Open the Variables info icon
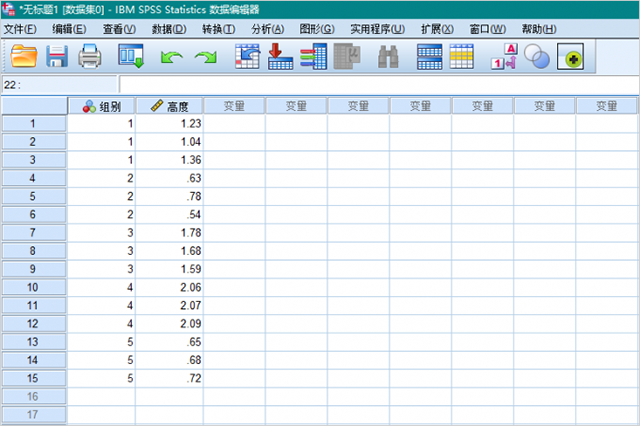The height and width of the screenshot is (426, 640). click(x=313, y=56)
